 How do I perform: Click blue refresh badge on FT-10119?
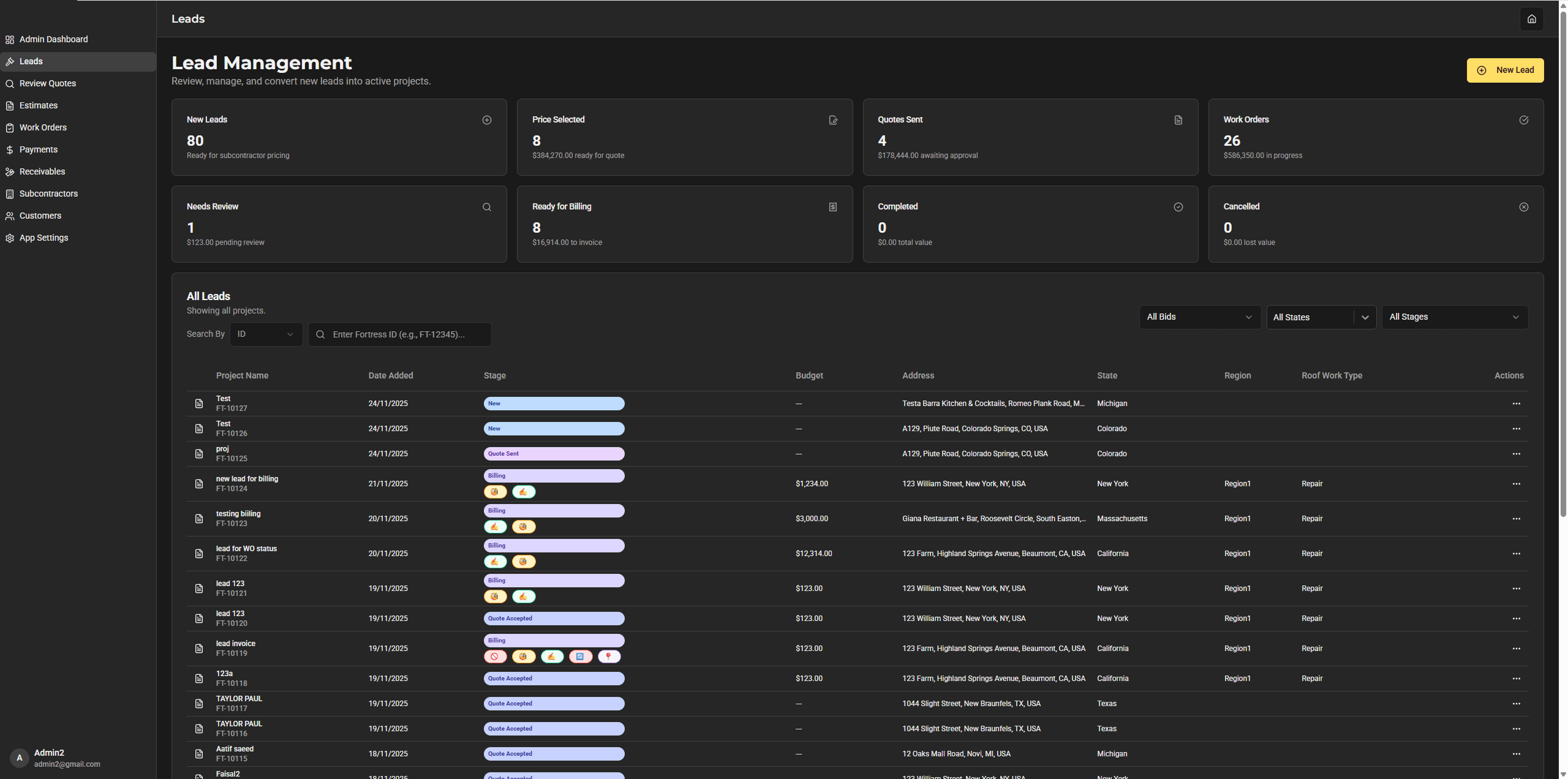580,657
